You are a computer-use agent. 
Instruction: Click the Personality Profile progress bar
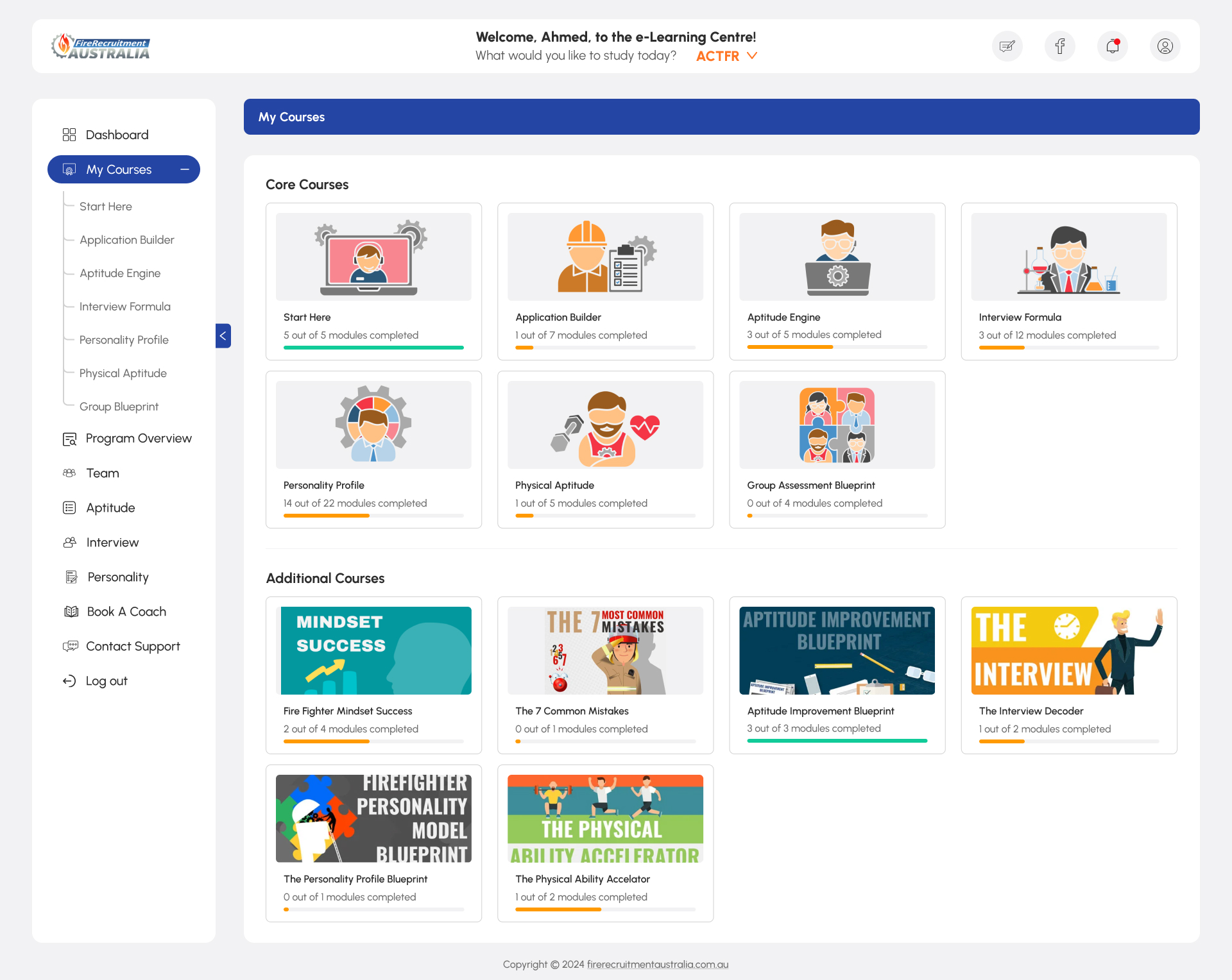pyautogui.click(x=373, y=516)
